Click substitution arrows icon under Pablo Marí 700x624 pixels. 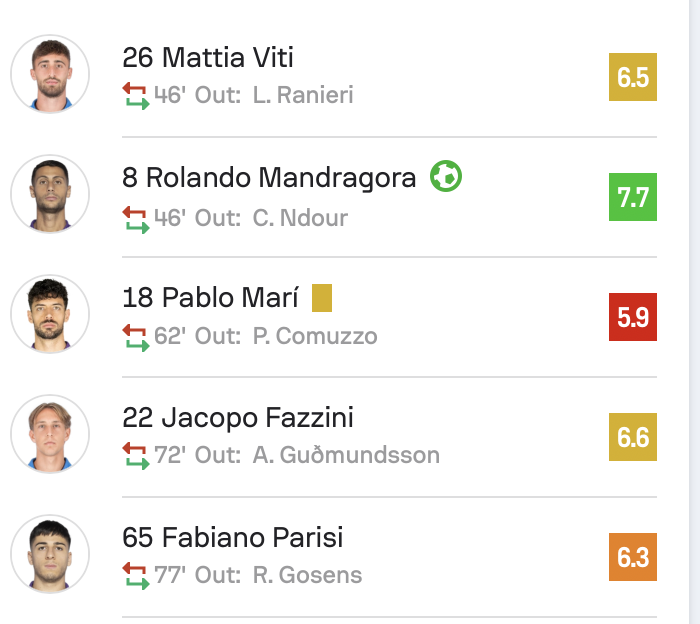(135, 336)
